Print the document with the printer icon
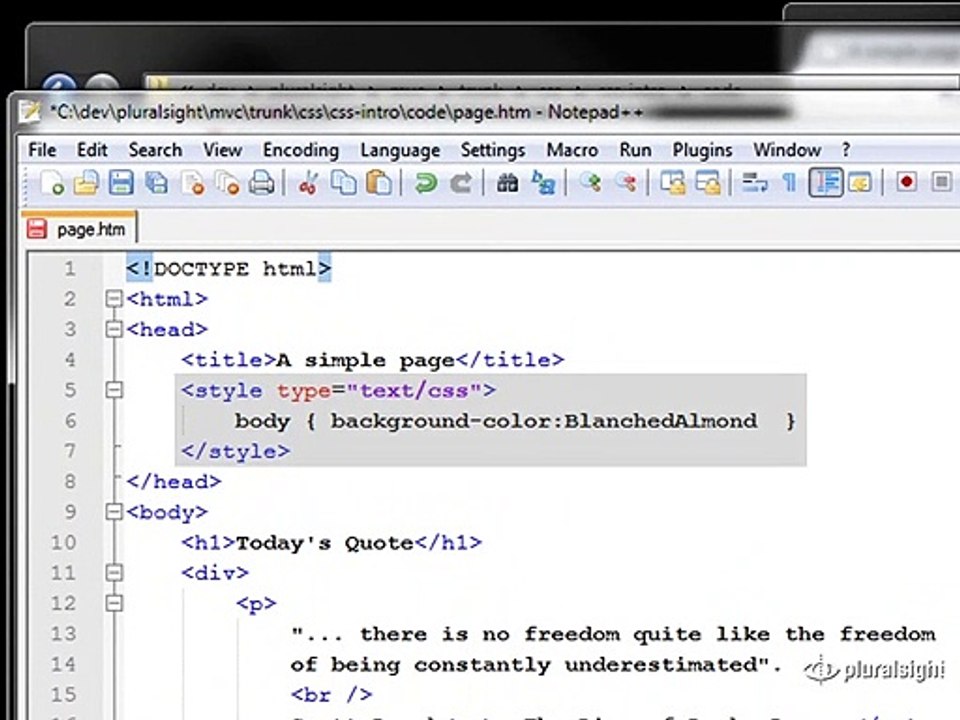 point(262,182)
